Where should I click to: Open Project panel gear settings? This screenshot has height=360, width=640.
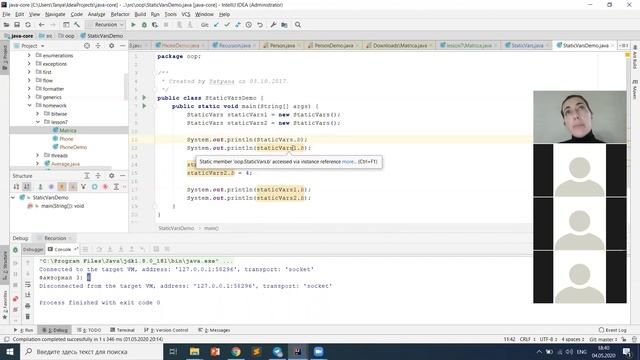click(111, 46)
